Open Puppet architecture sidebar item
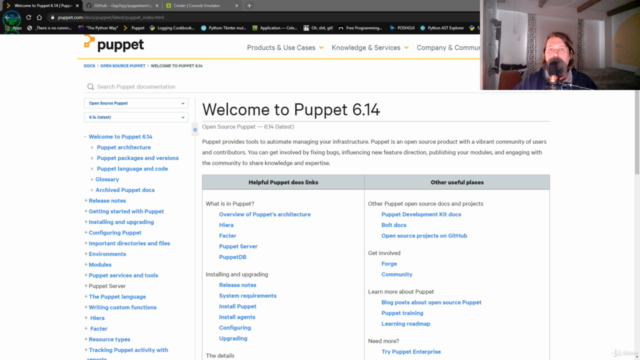 point(124,147)
